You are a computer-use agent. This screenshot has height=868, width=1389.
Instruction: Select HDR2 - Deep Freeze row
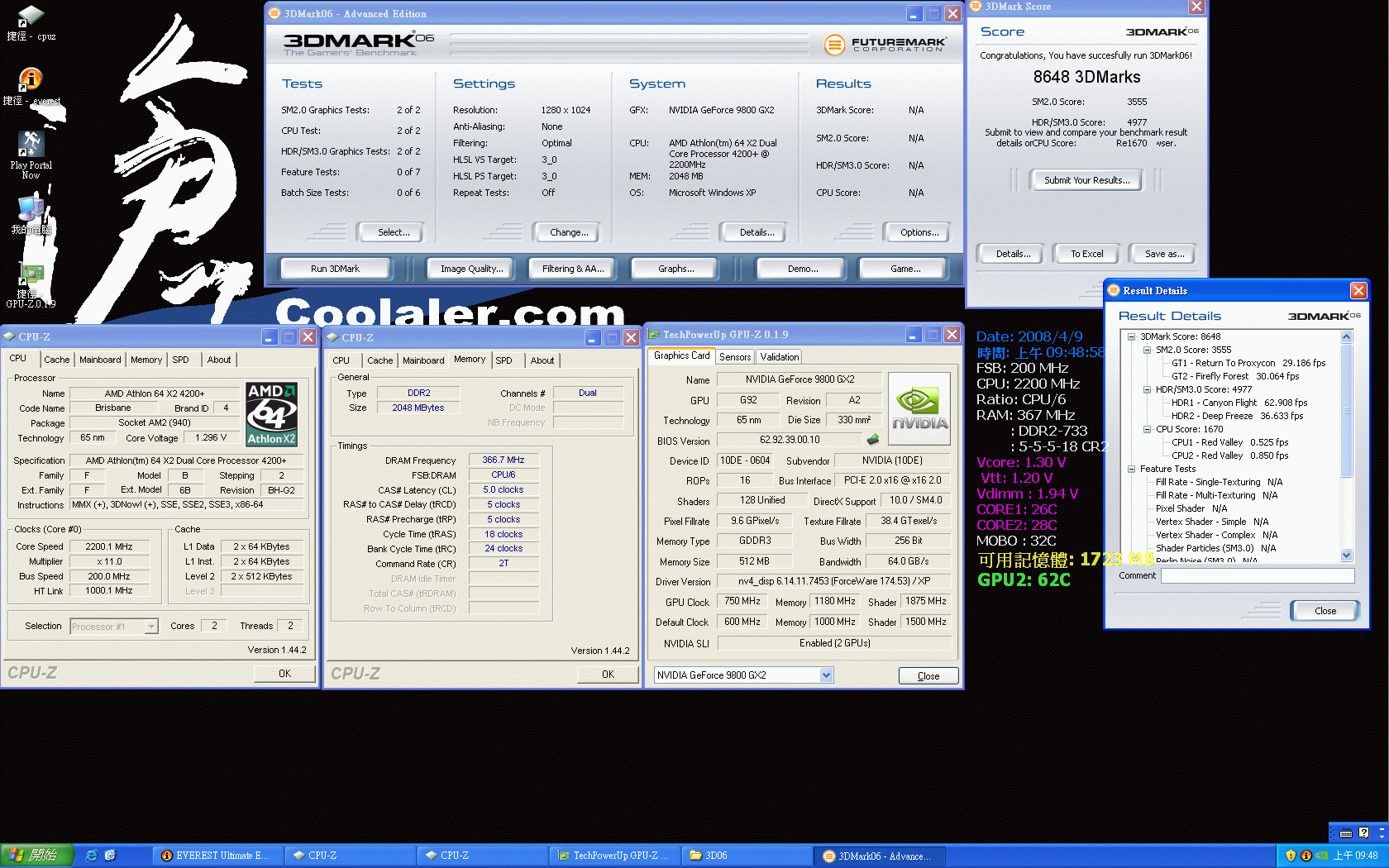1236,416
